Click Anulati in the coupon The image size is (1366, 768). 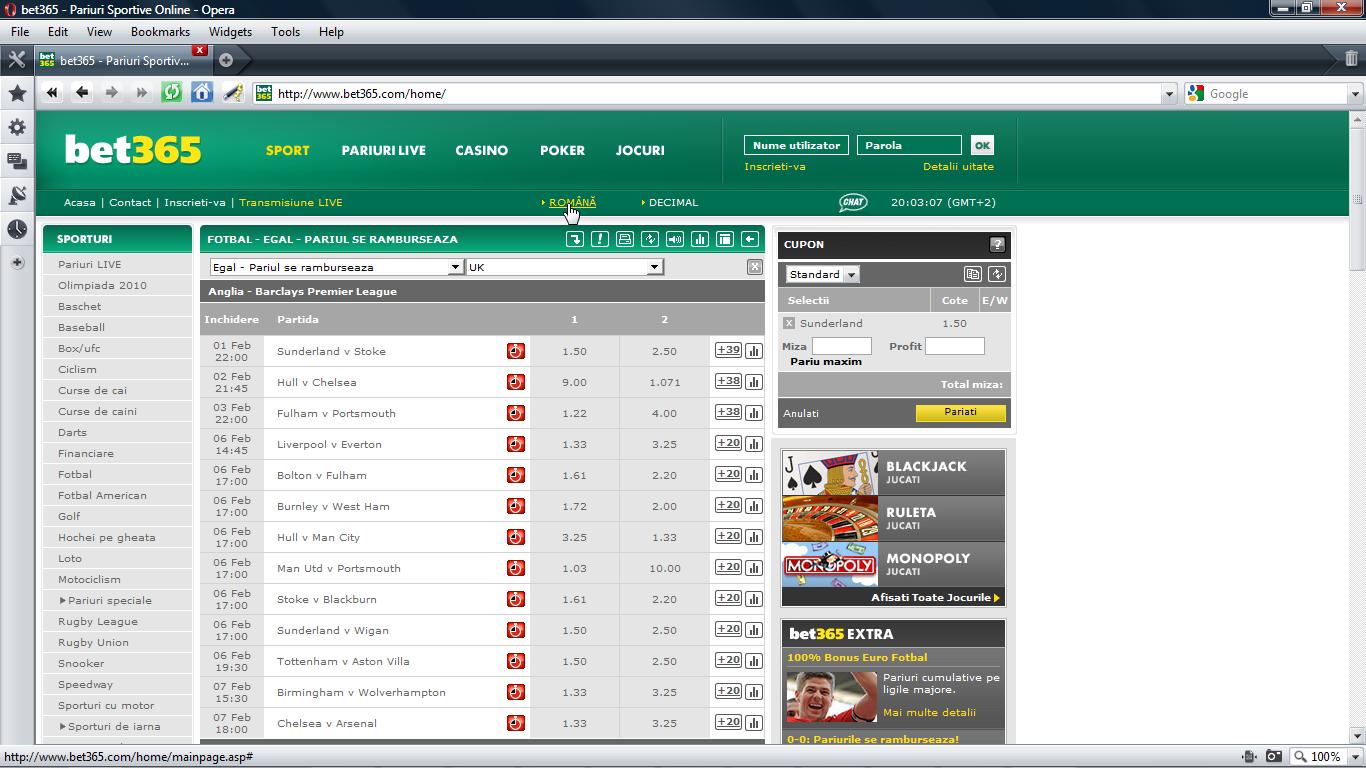click(801, 413)
